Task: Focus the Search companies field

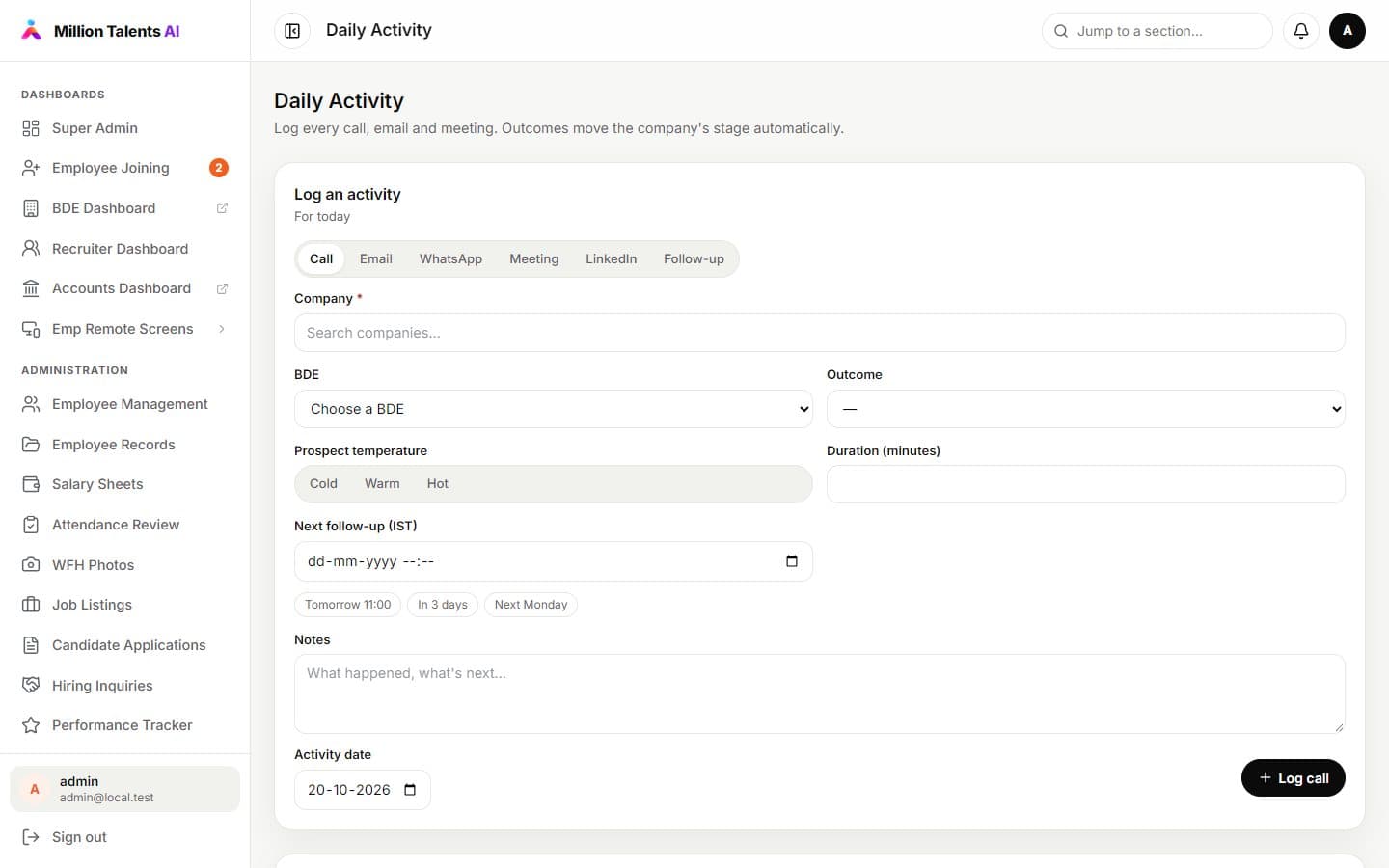Action: (820, 333)
